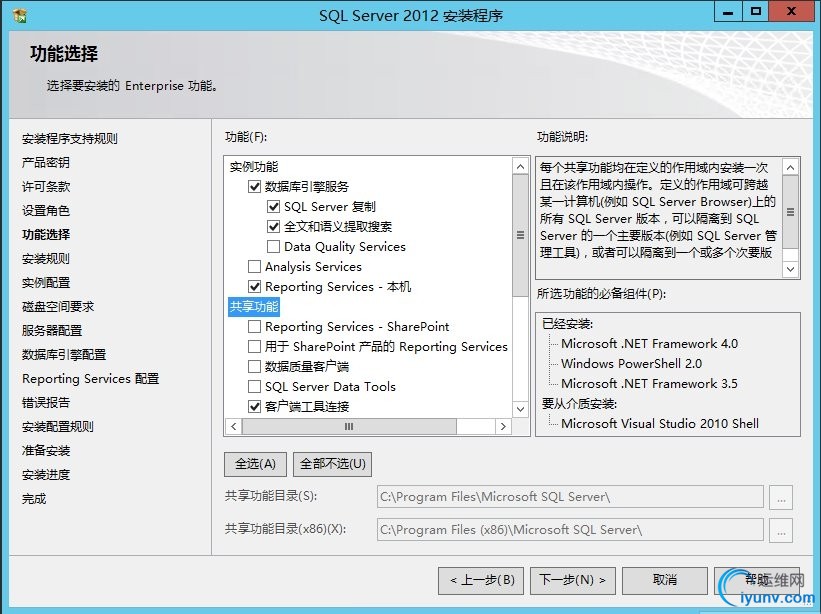This screenshot has width=821, height=614.
Task: Uncheck SQL Server 复制 checkbox
Action: click(273, 206)
